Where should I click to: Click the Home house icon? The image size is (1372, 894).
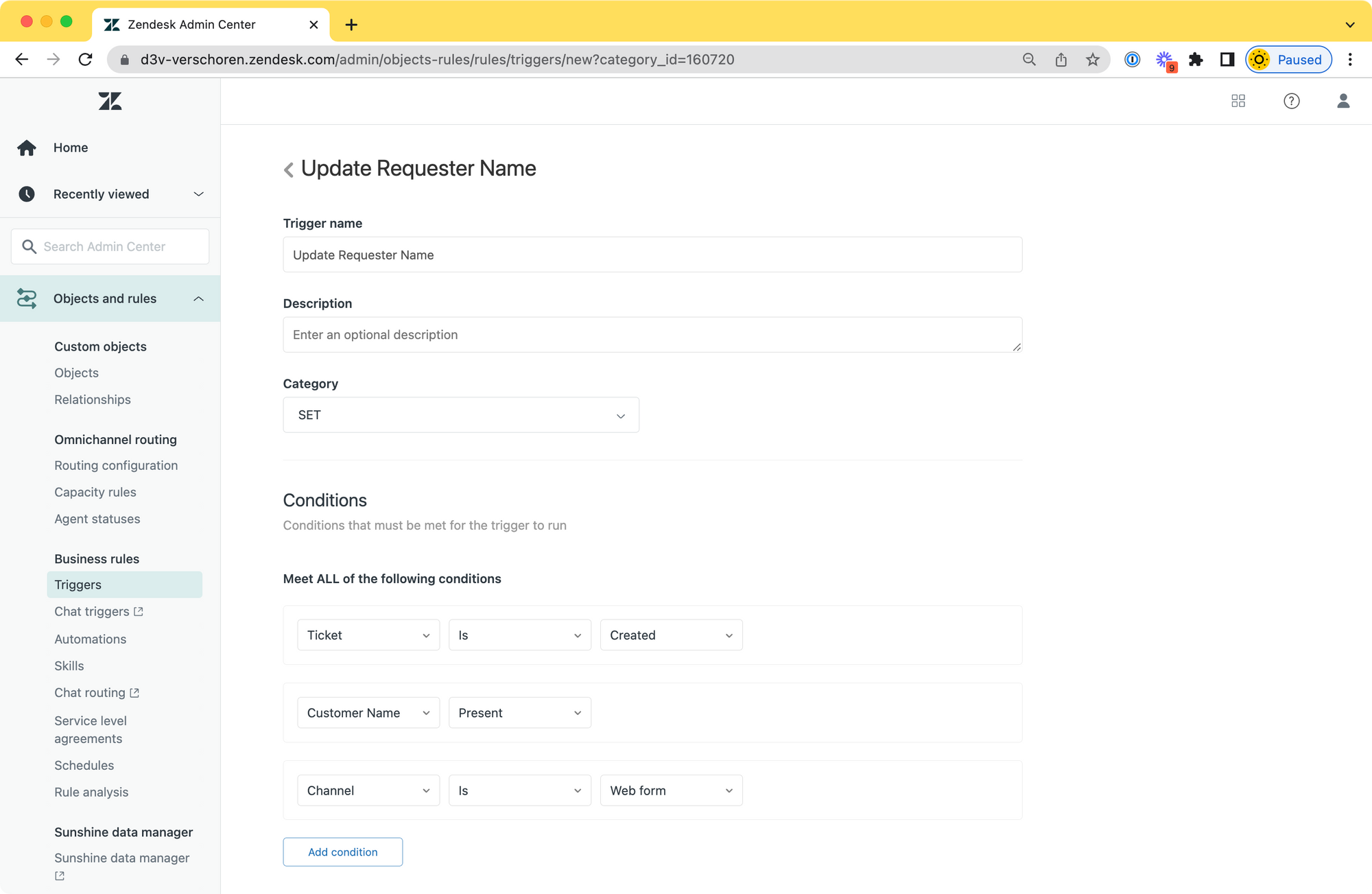click(27, 148)
